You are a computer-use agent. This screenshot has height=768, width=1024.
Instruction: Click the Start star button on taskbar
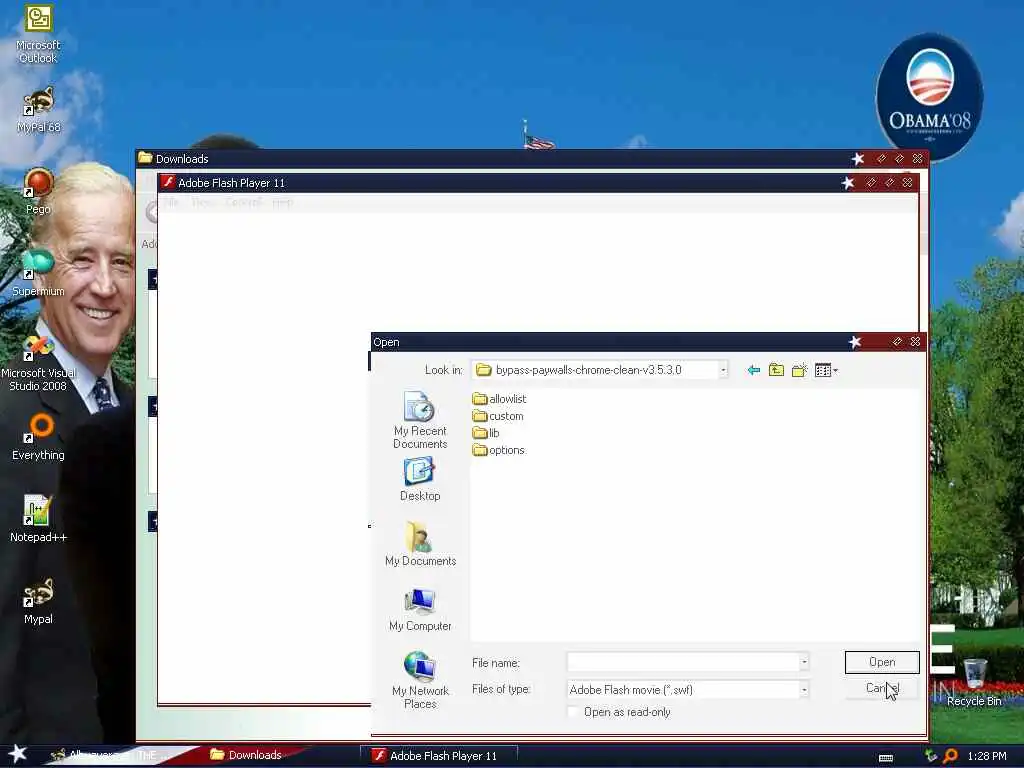[17, 754]
